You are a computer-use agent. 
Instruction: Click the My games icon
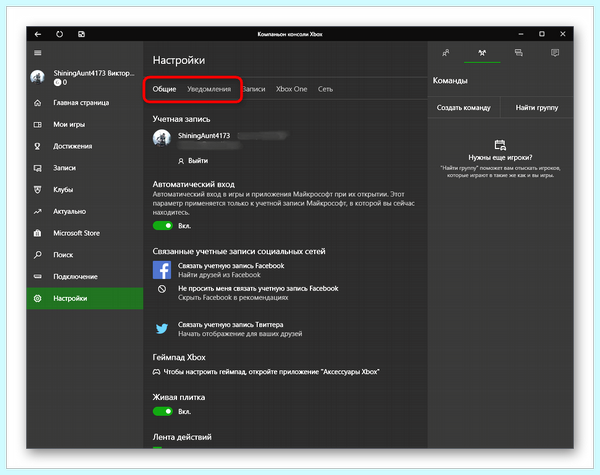(x=38, y=124)
